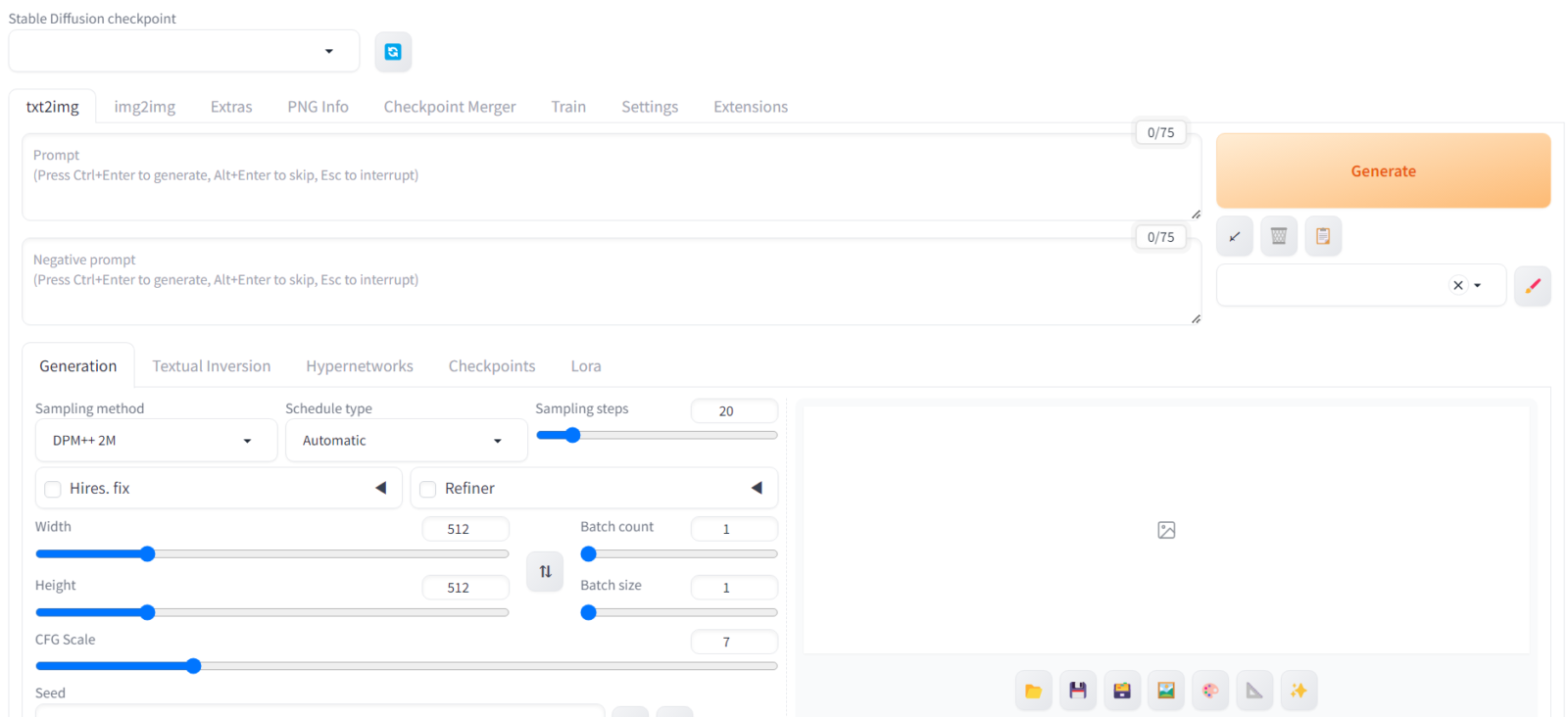This screenshot has width=1568, height=717.
Task: Click the sparkle hires upscale icon
Action: coord(1298,691)
